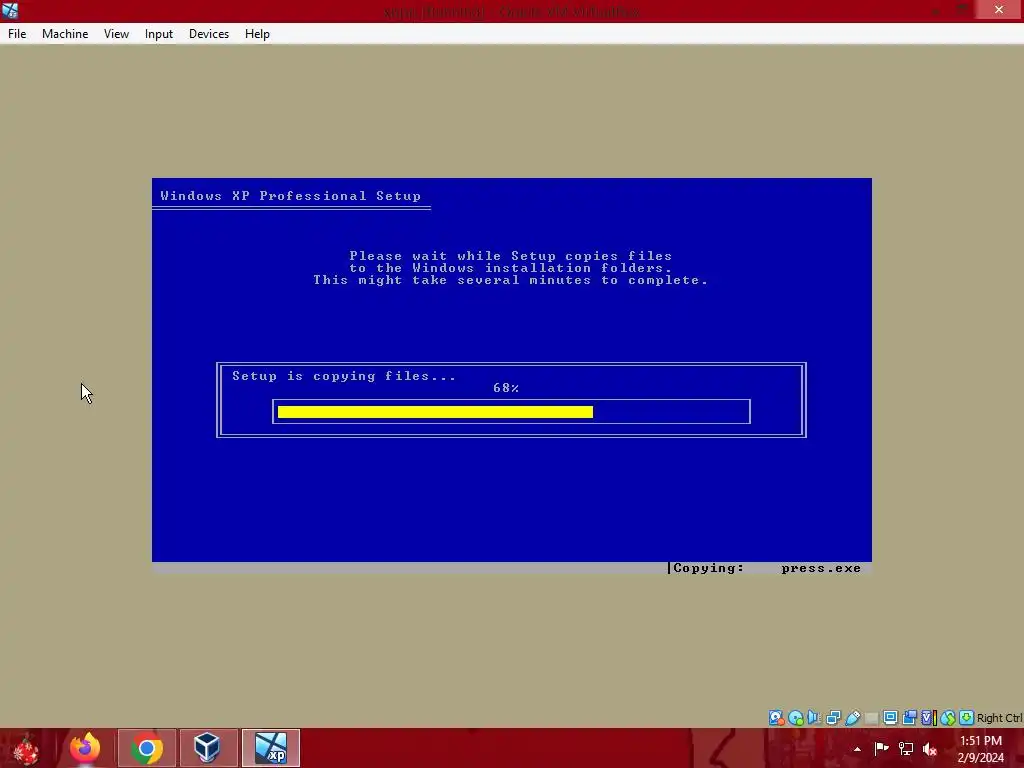Click the VirtualBox window icon in title bar
1024x768 pixels.
(10, 10)
